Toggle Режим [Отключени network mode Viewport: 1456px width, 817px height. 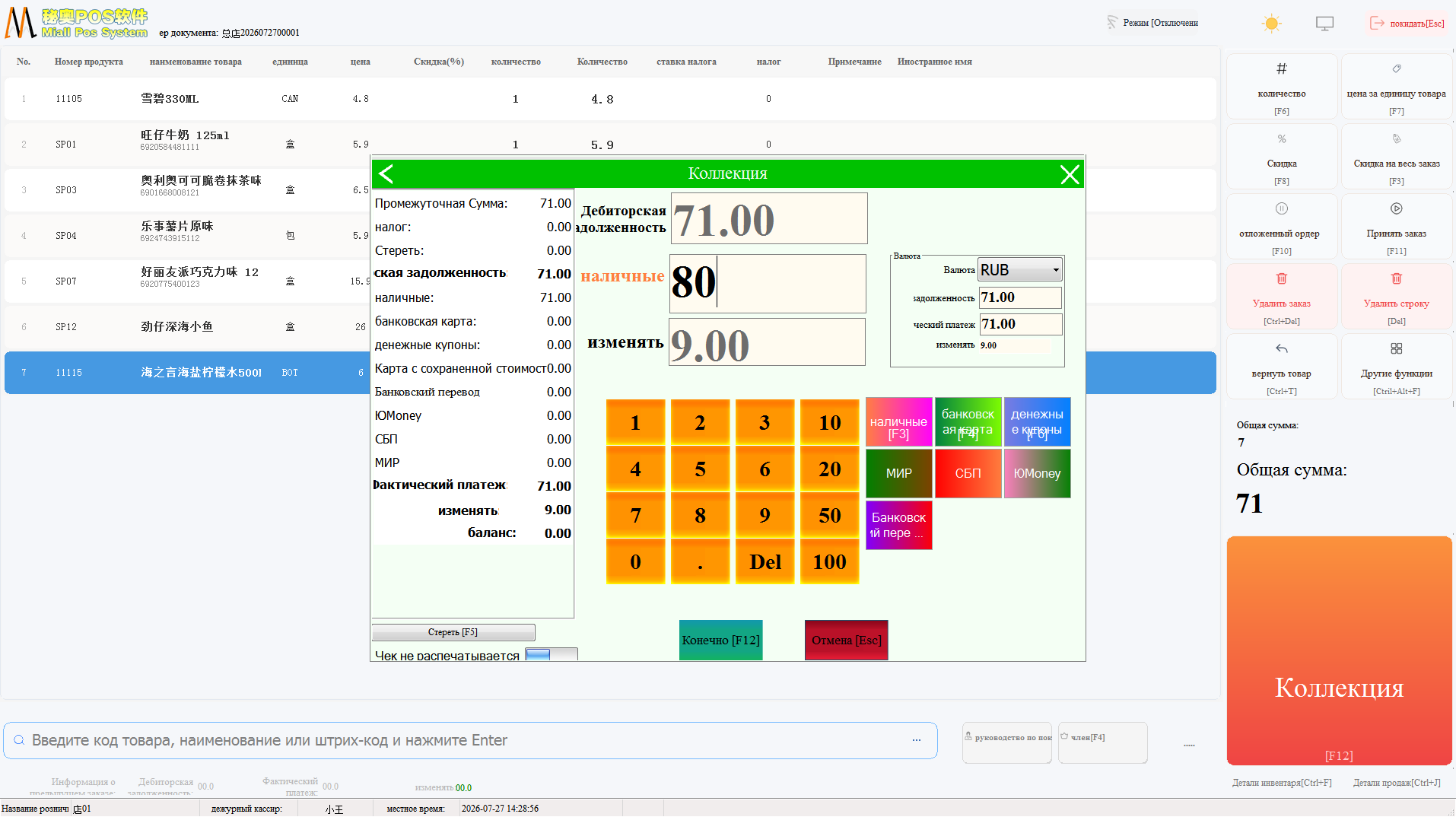(x=1152, y=23)
